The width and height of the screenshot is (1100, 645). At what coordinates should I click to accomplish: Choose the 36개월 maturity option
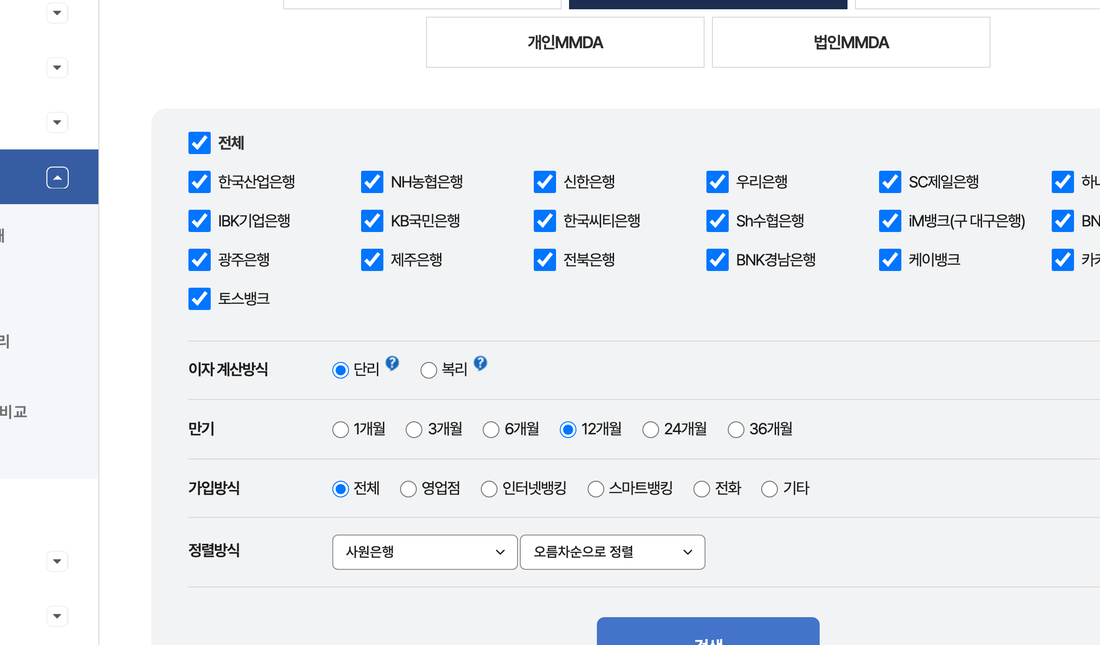click(736, 430)
